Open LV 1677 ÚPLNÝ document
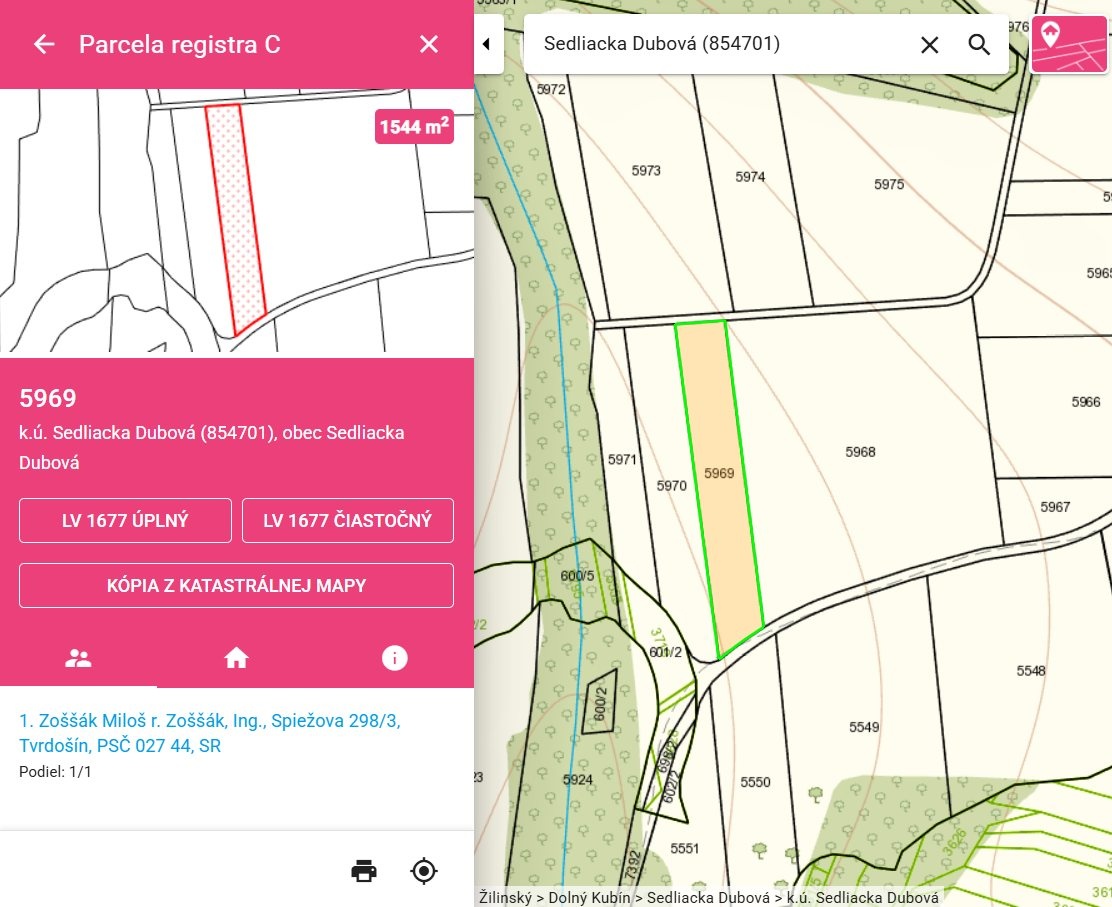The height and width of the screenshot is (907, 1112). 125,520
